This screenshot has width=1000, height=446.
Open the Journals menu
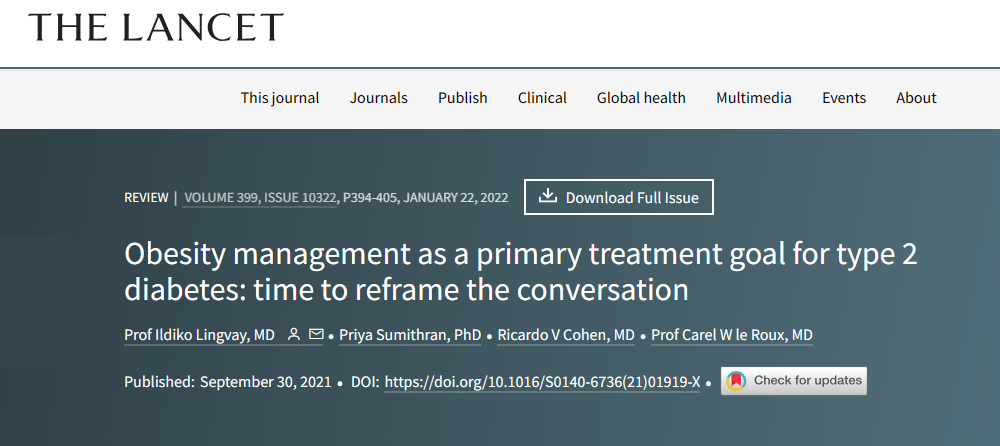coord(379,98)
